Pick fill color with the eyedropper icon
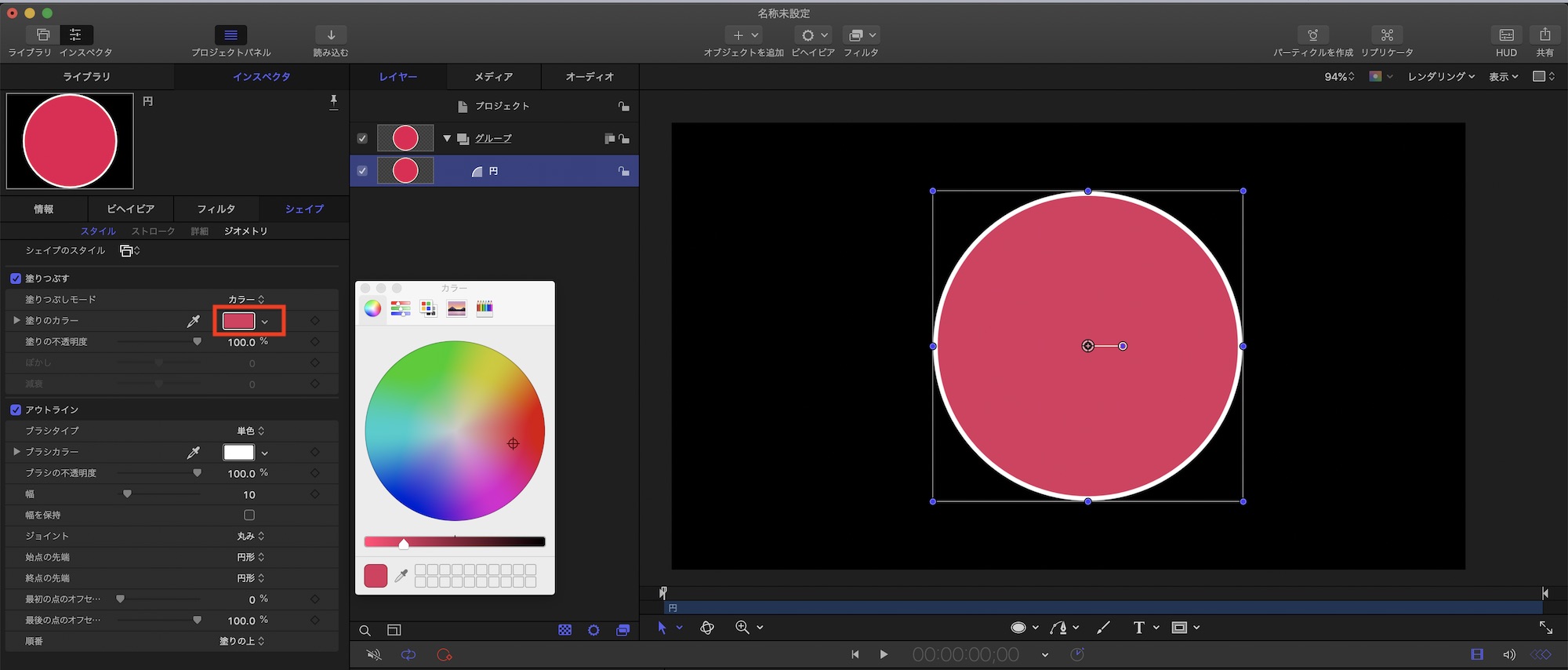Image resolution: width=1568 pixels, height=670 pixels. [193, 321]
